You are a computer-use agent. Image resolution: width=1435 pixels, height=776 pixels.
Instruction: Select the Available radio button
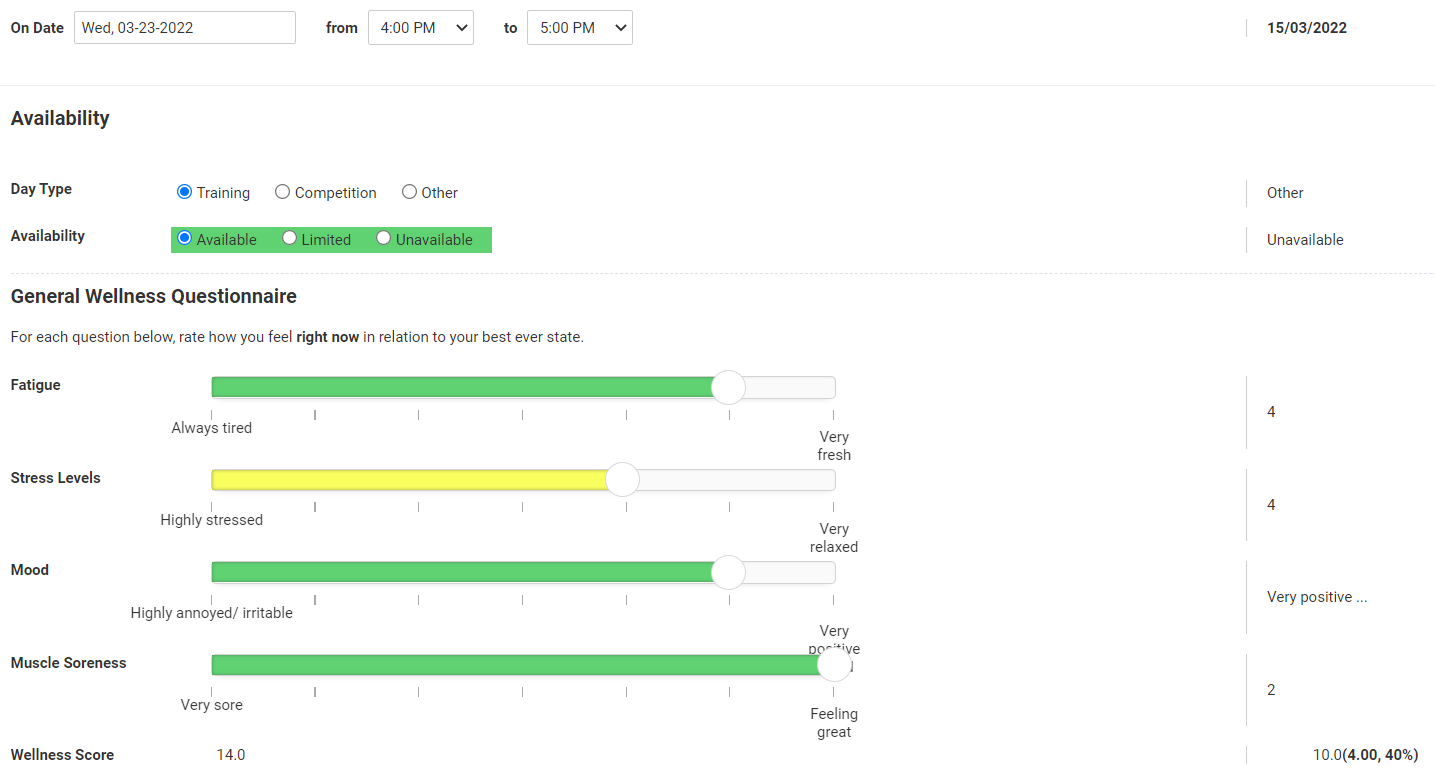pos(184,239)
